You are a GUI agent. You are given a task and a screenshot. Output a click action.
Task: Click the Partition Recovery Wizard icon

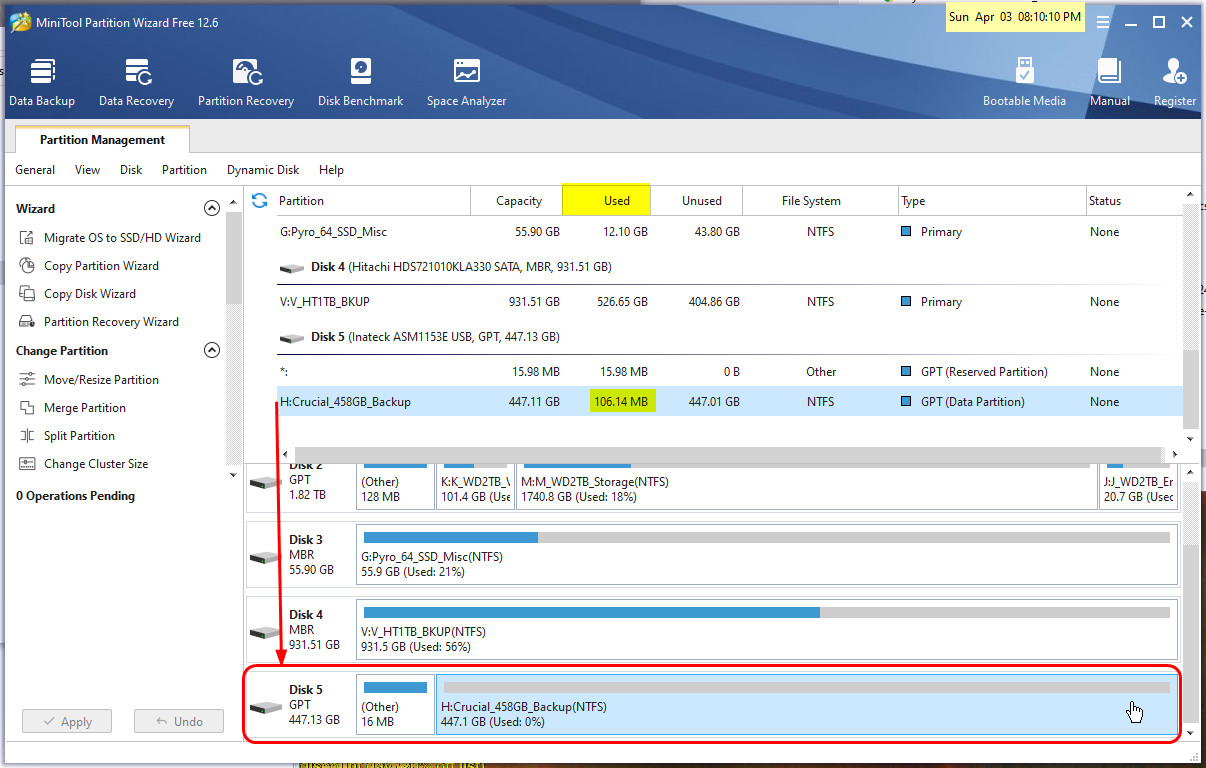26,322
